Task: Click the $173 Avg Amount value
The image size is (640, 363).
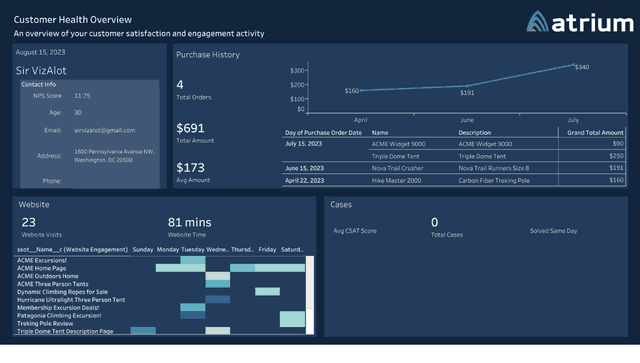Action: click(x=190, y=167)
